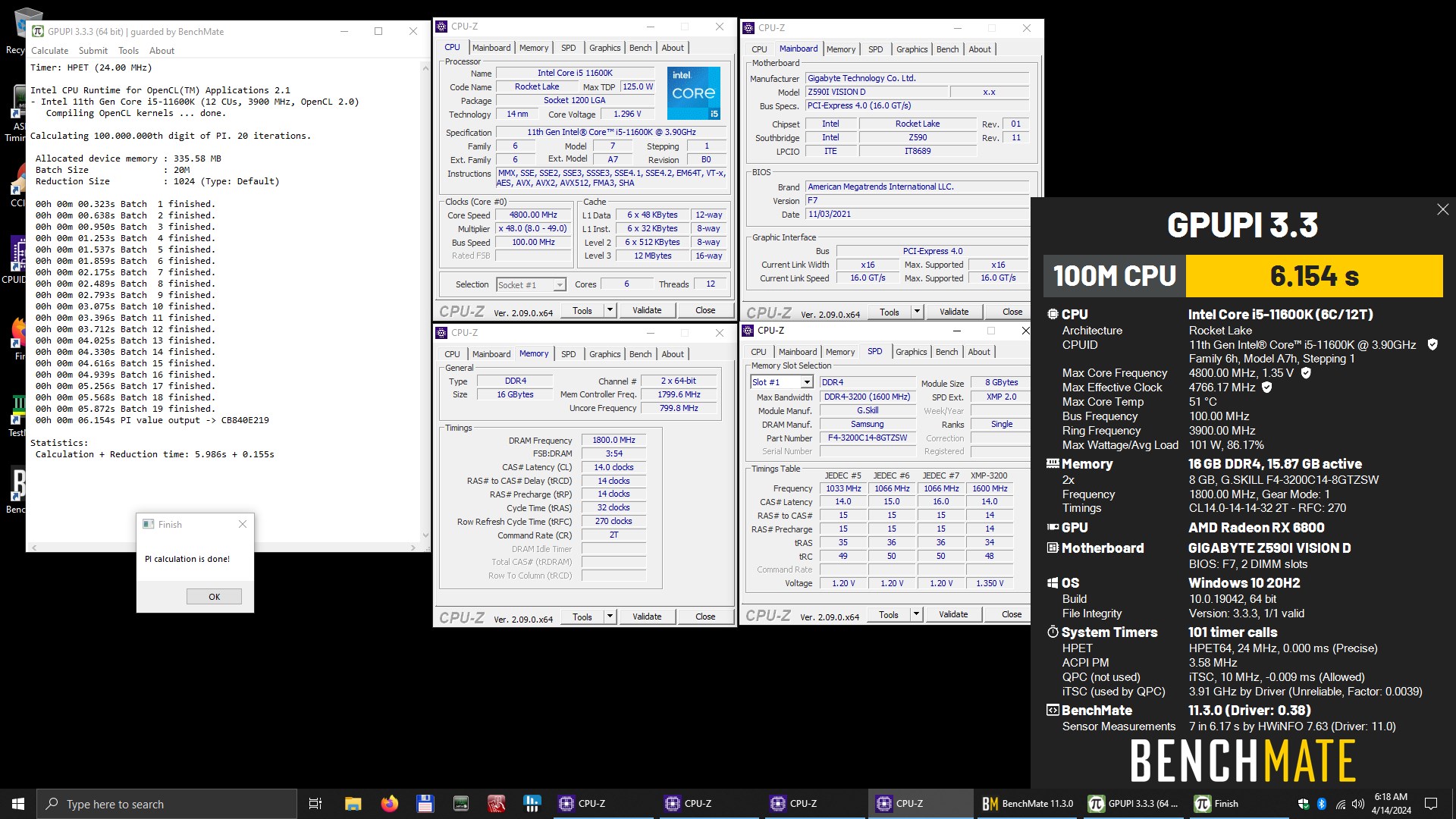Close the BenchMate result overlay with X
This screenshot has height=819, width=1456.
1442,209
